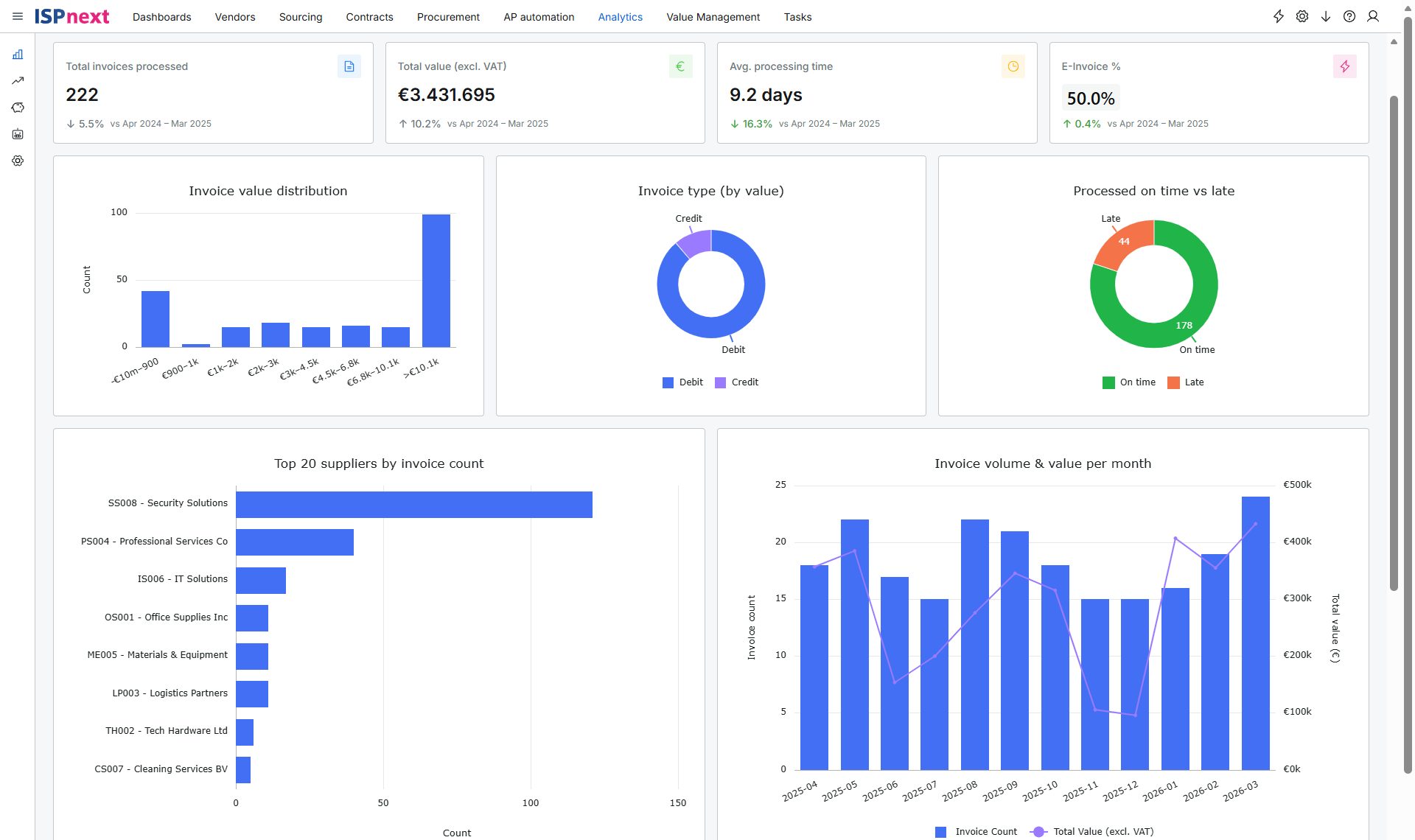Open the Procurement menu
Viewport: 1415px width, 840px height.
click(448, 17)
